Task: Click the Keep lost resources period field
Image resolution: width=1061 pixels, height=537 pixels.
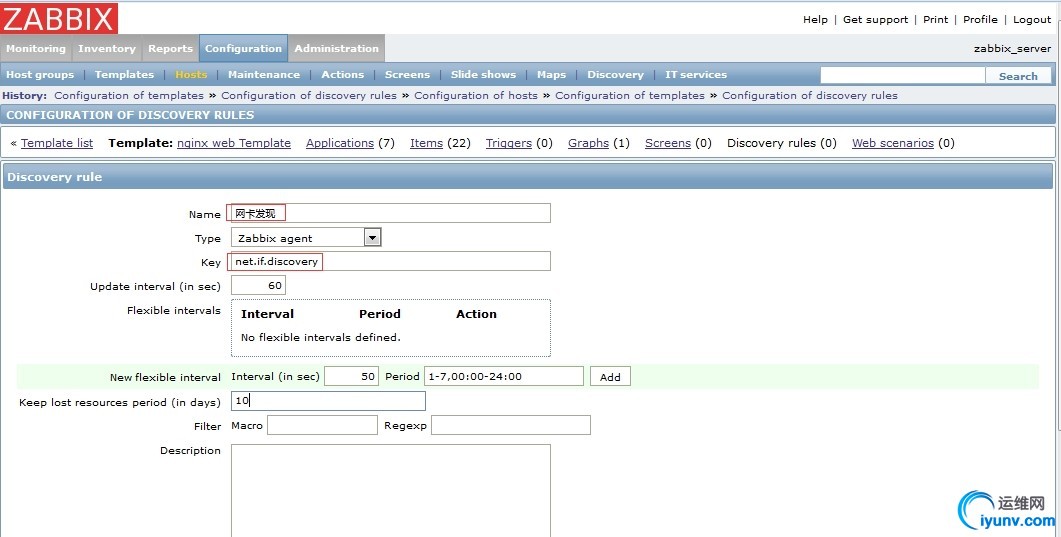Action: coord(328,400)
